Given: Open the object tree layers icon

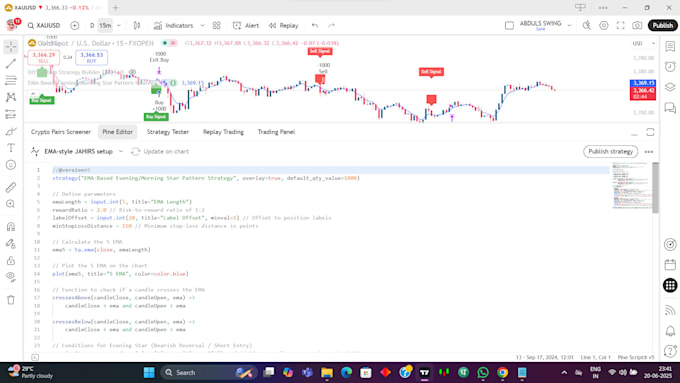Looking at the screenshot, I should pos(670,87).
